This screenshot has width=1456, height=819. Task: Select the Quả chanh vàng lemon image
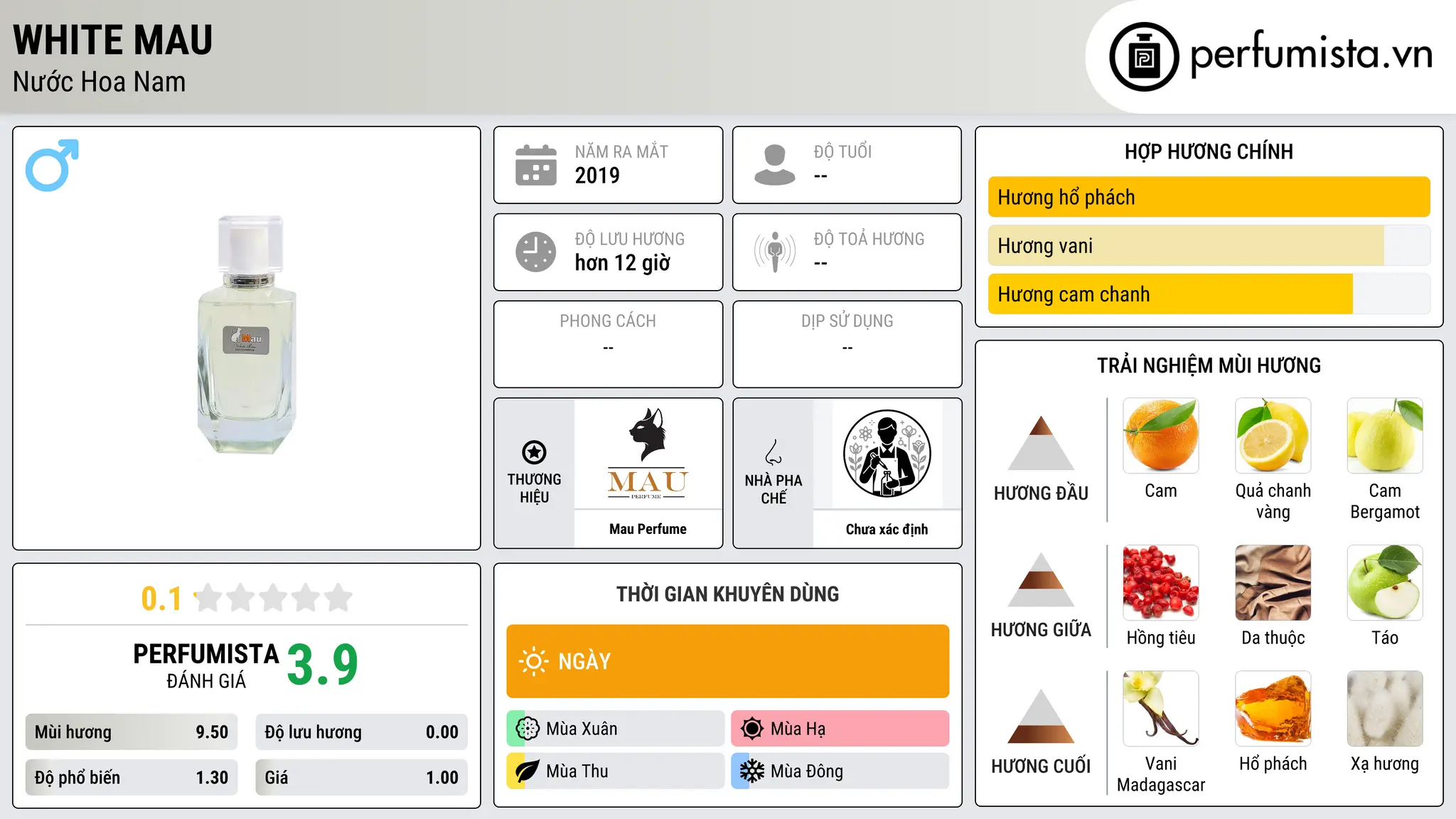1273,436
